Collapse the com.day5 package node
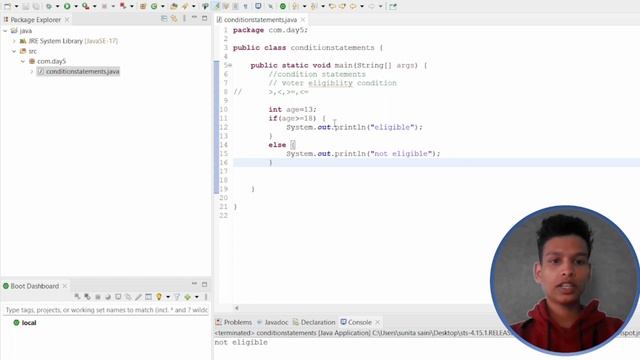Viewport: 640px width, 360px height. (x=23, y=61)
